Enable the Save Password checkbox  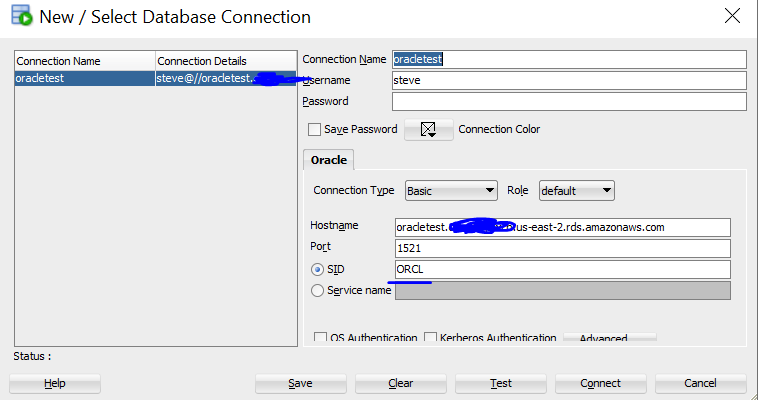tap(315, 130)
